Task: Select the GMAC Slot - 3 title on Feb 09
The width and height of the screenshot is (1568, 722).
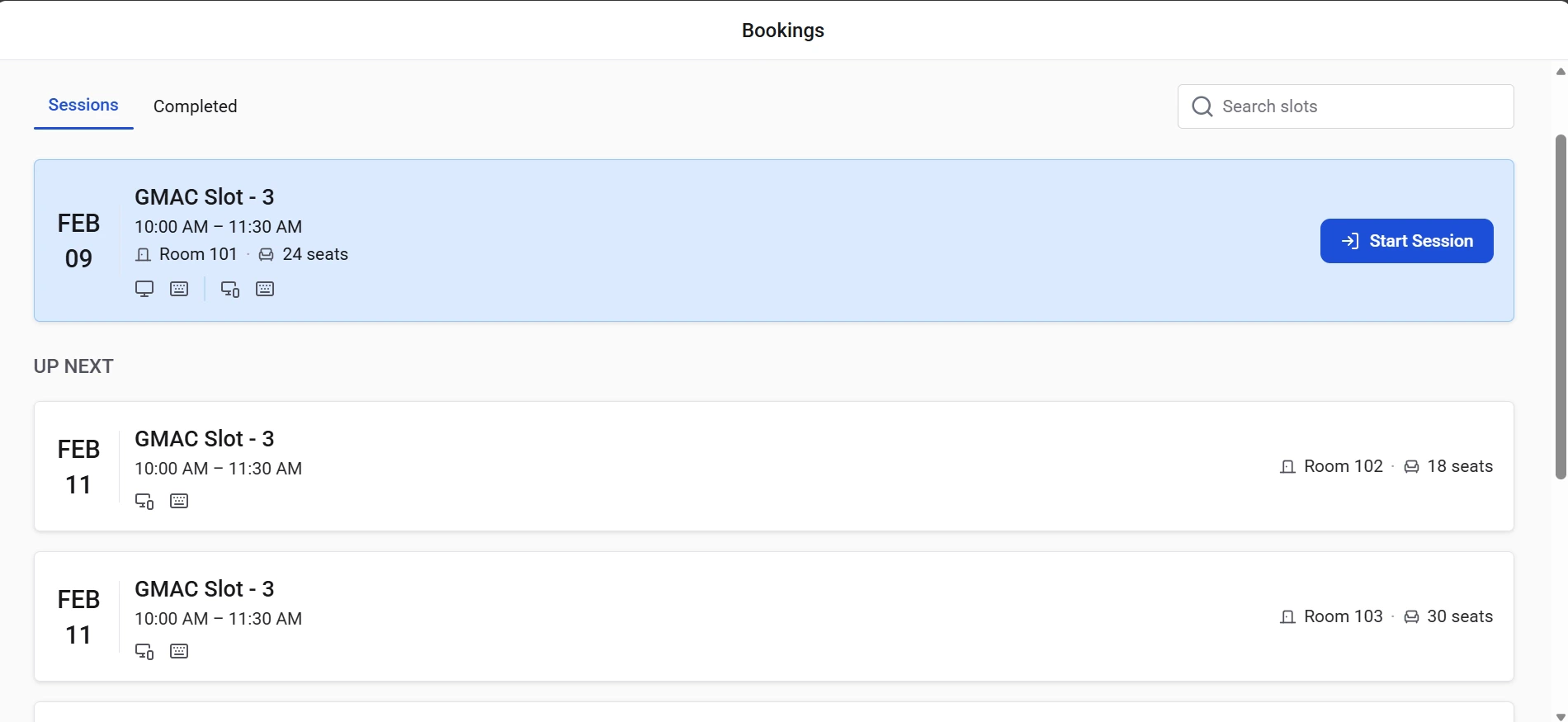Action: coord(205,197)
